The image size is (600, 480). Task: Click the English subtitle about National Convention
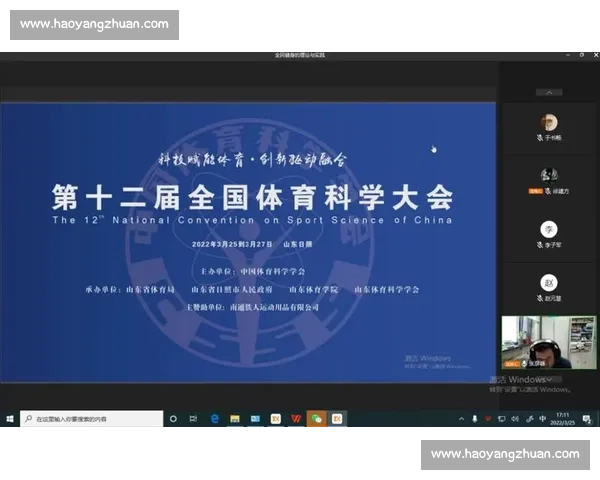(x=253, y=220)
